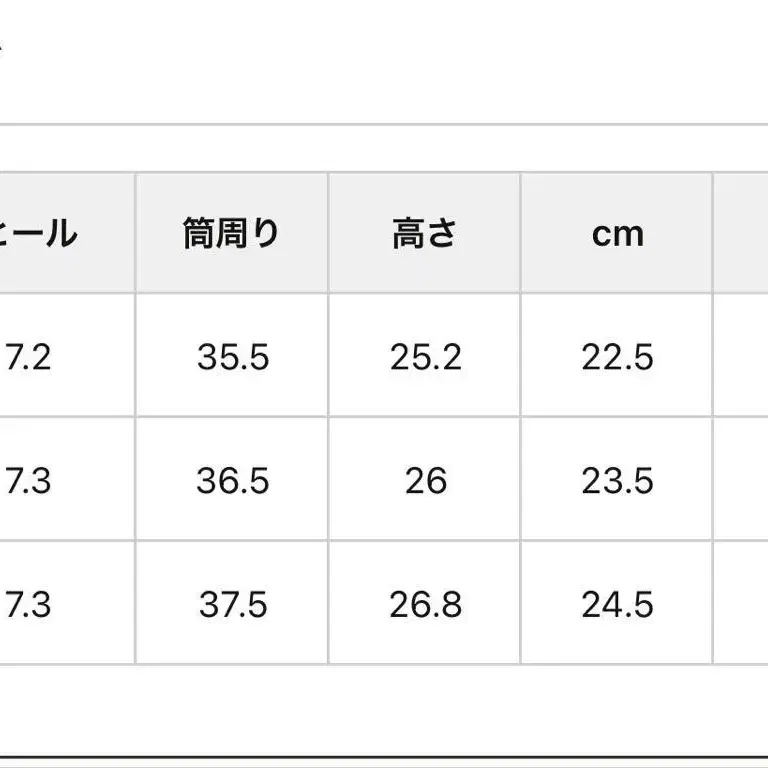Click the empty header cell right of cm
The width and height of the screenshot is (768, 768).
click(741, 234)
